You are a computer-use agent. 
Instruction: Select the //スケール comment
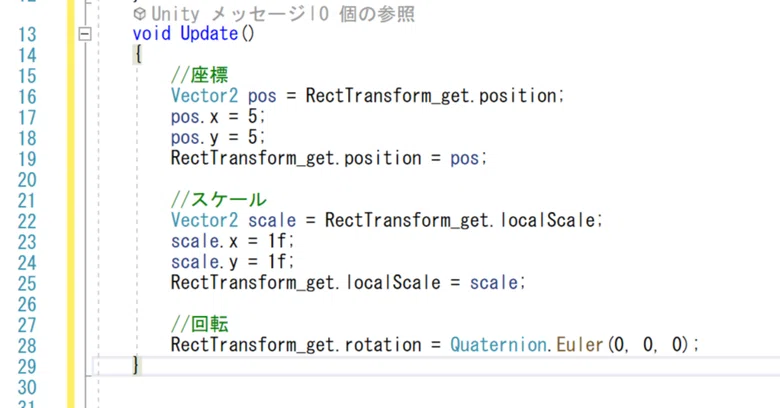218,200
